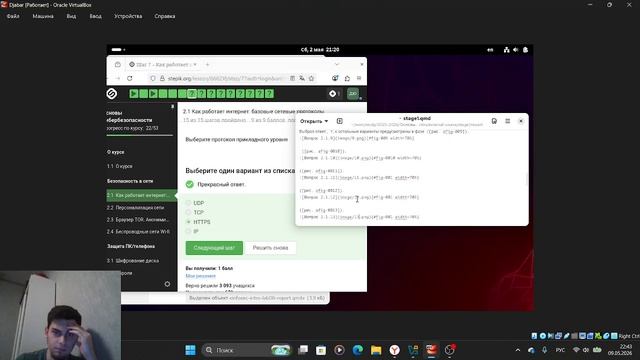Open new browser tab with plus
The image size is (640, 360).
(x=207, y=64)
